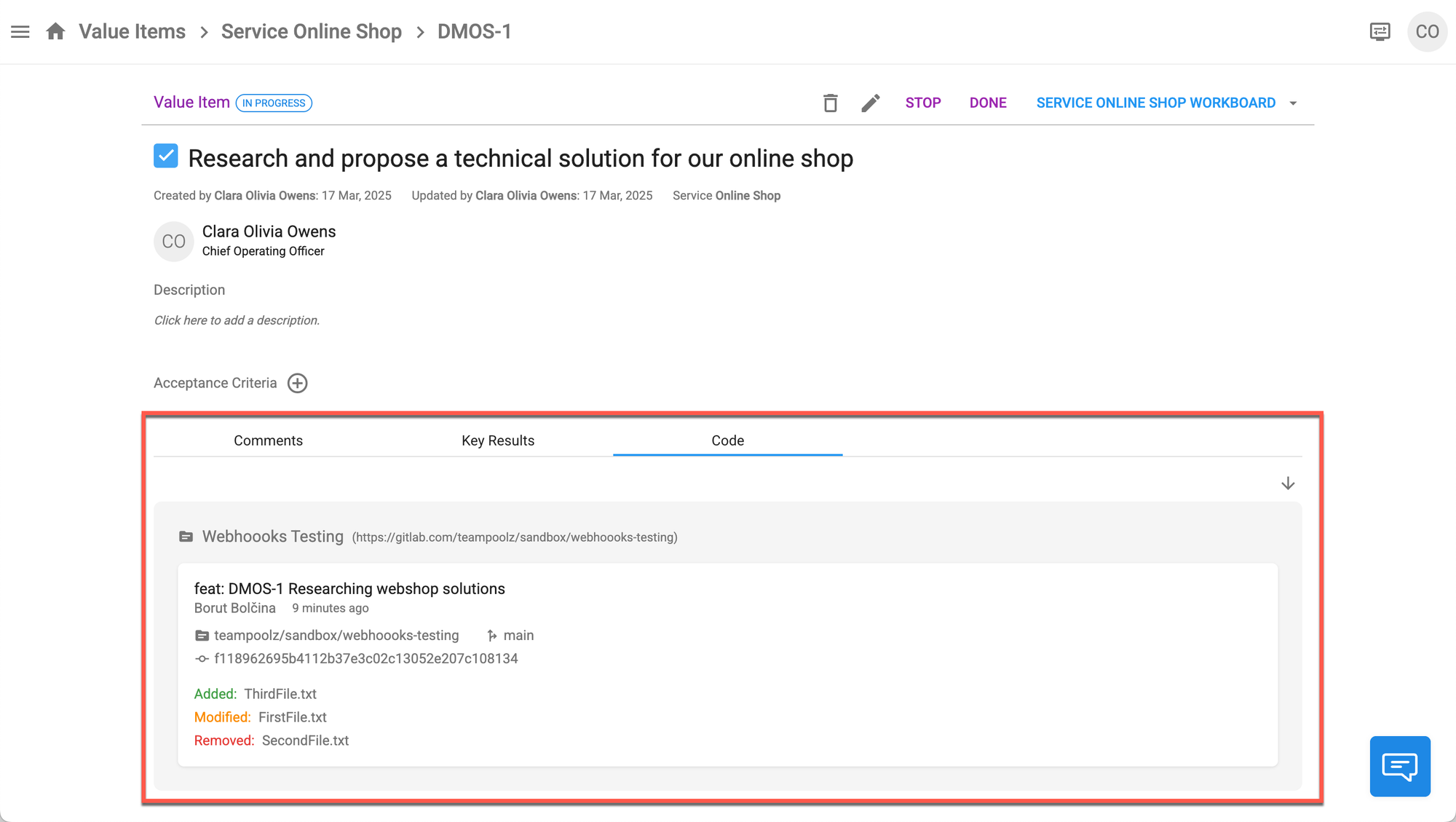Viewport: 1456px width, 822px height.
Task: Click the Webhoooks Testing repository title
Action: point(272,537)
